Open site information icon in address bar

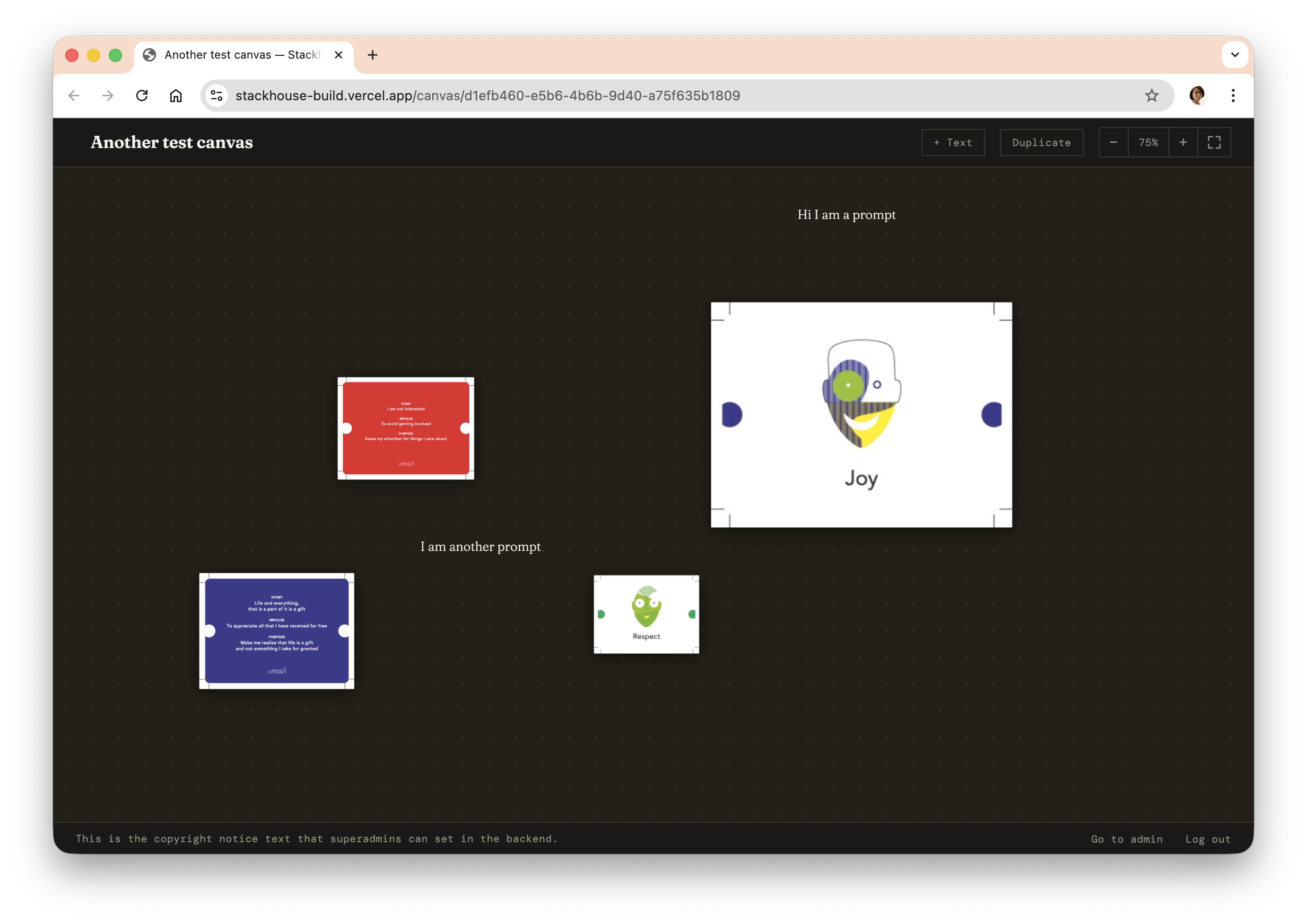coord(216,96)
